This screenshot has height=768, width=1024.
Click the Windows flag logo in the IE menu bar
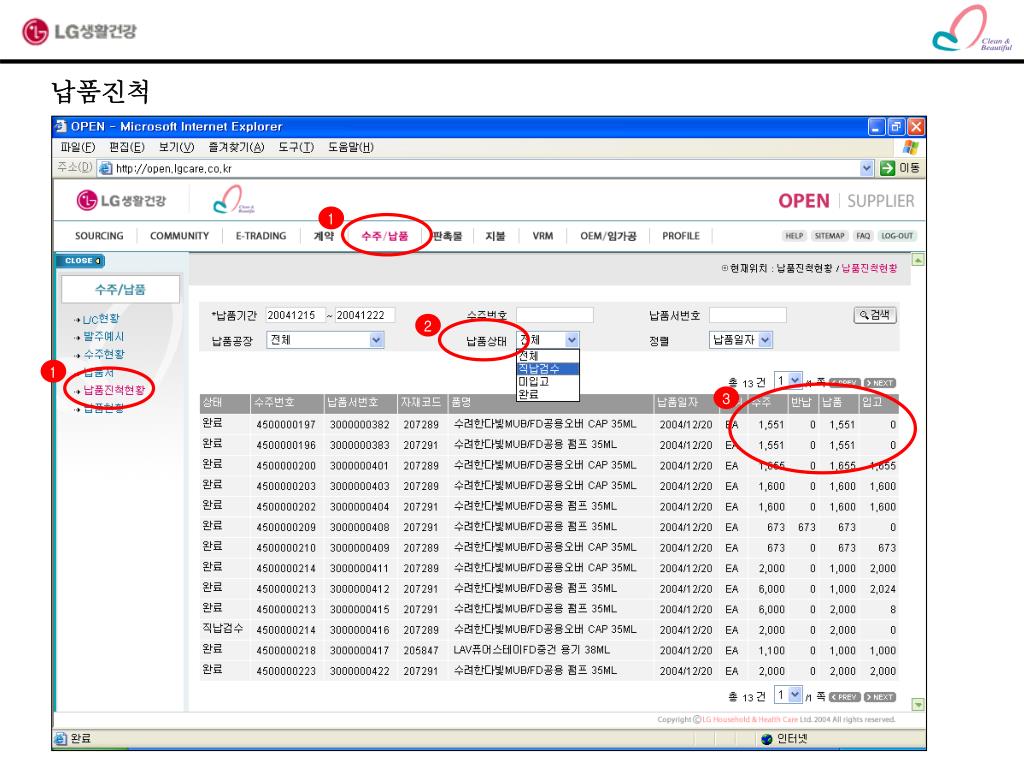[910, 147]
